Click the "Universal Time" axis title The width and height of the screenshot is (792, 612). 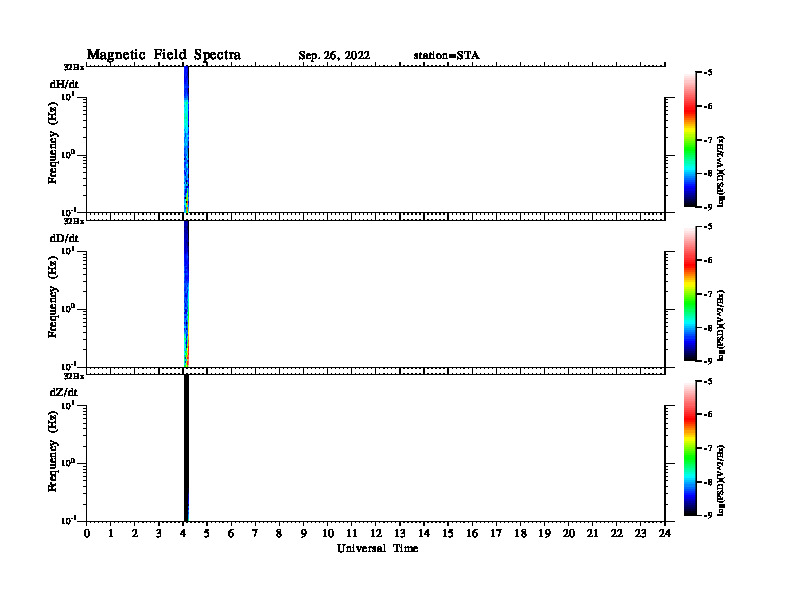coord(377,548)
